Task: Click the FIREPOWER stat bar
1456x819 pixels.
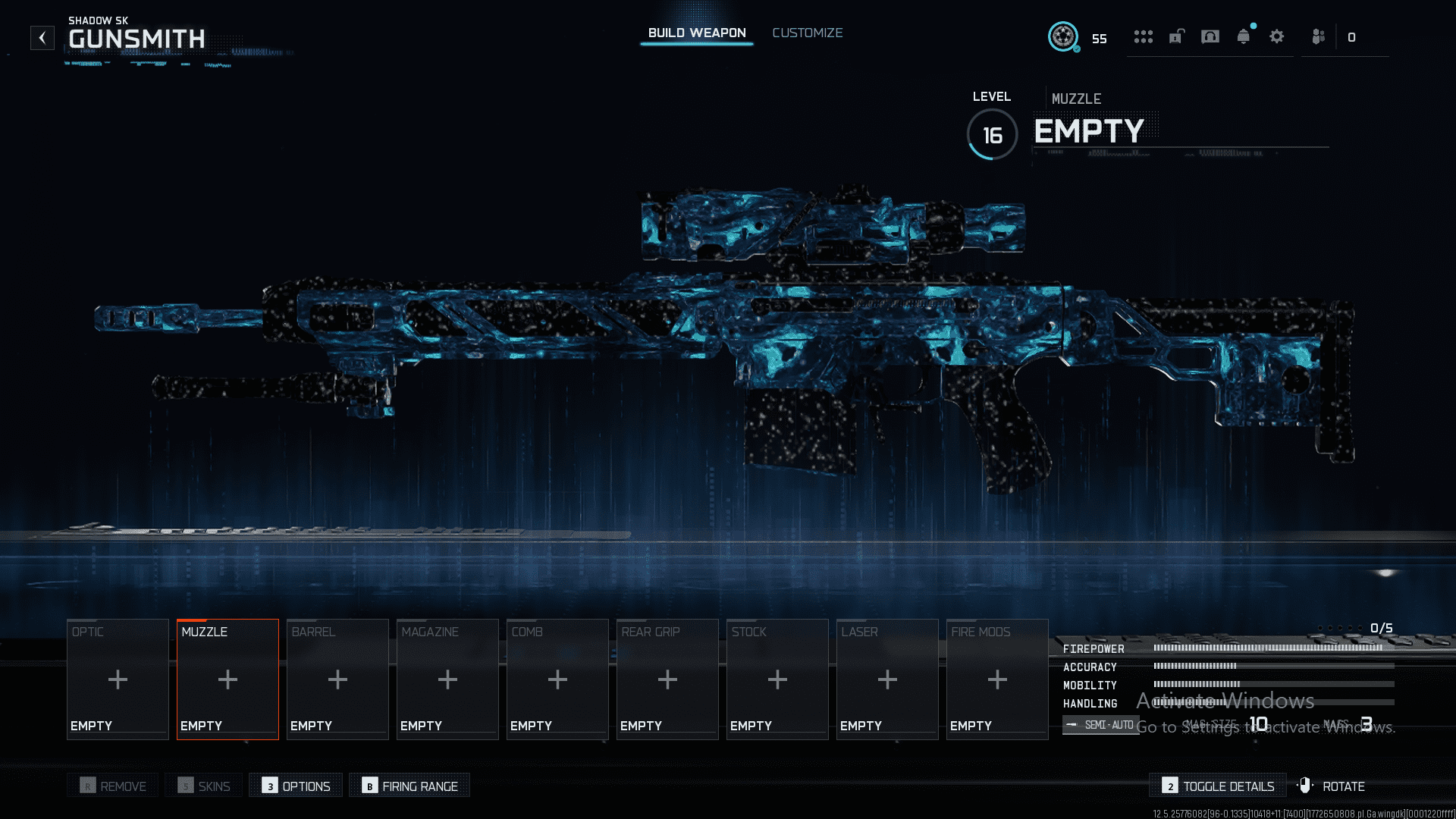Action: click(x=1267, y=648)
